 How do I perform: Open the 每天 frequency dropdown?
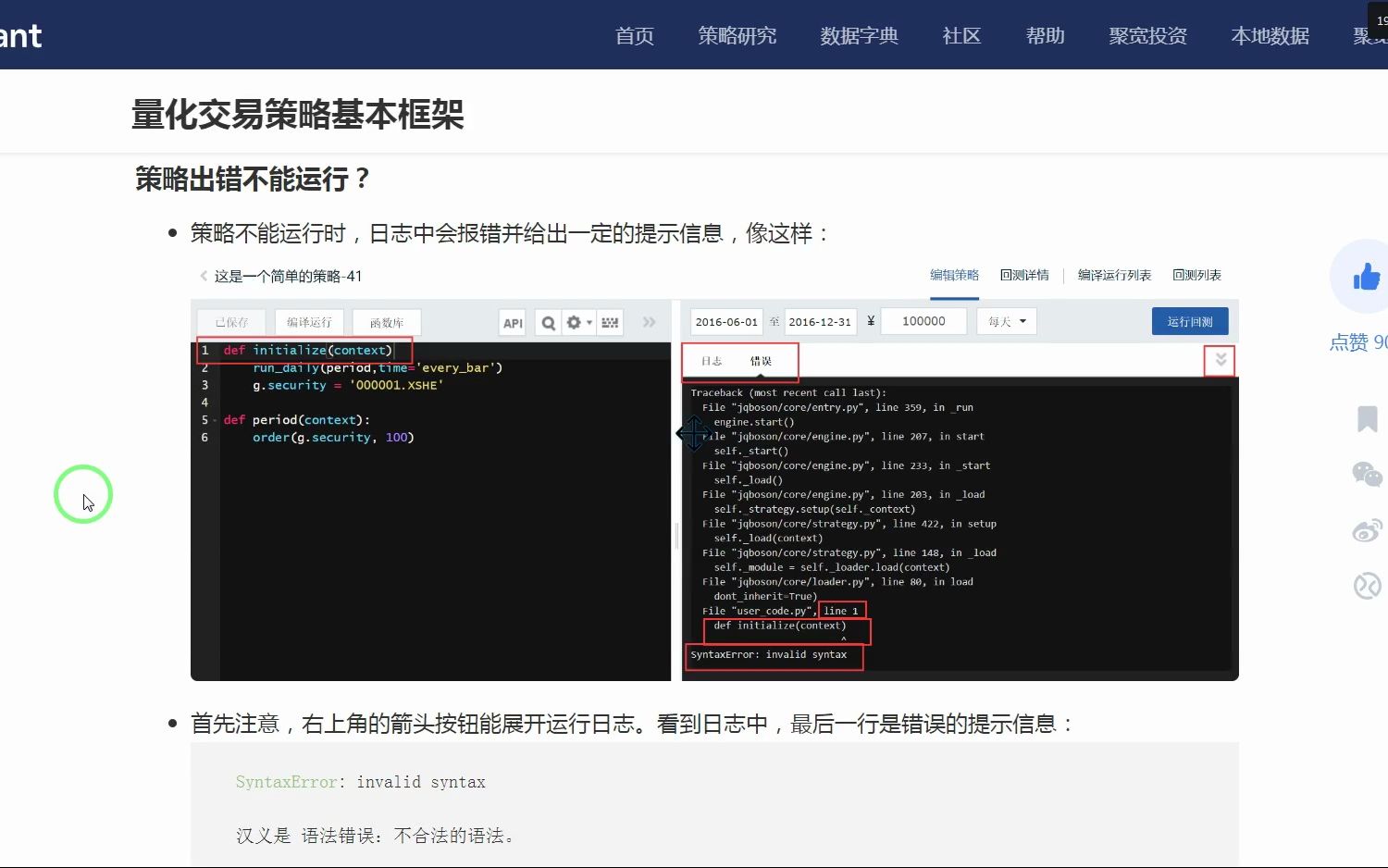pos(1007,321)
